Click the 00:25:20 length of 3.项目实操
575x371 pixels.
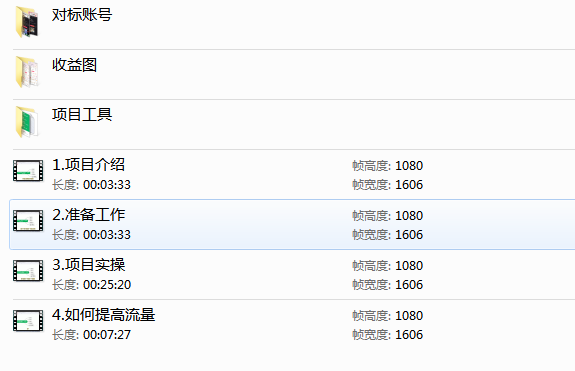107,284
